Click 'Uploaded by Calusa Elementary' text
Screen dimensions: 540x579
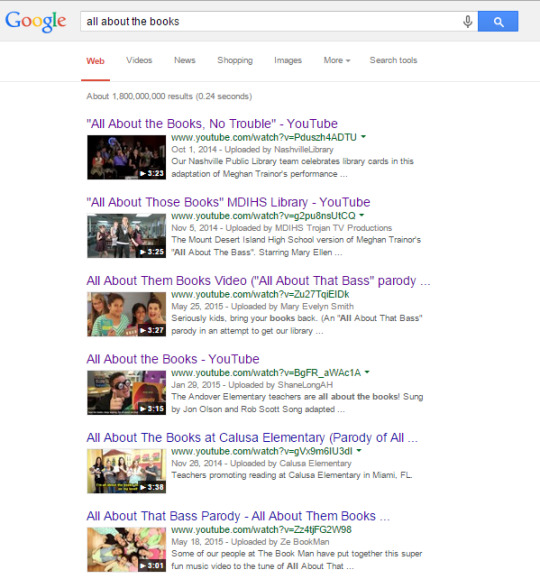[291, 463]
